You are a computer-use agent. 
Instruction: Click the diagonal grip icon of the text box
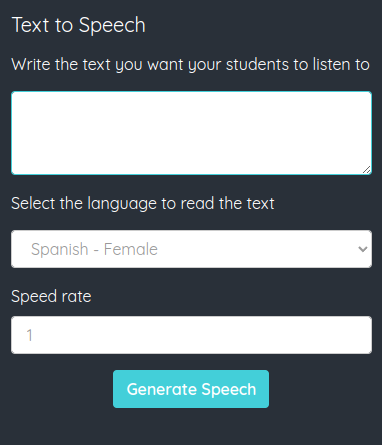pyautogui.click(x=366, y=170)
